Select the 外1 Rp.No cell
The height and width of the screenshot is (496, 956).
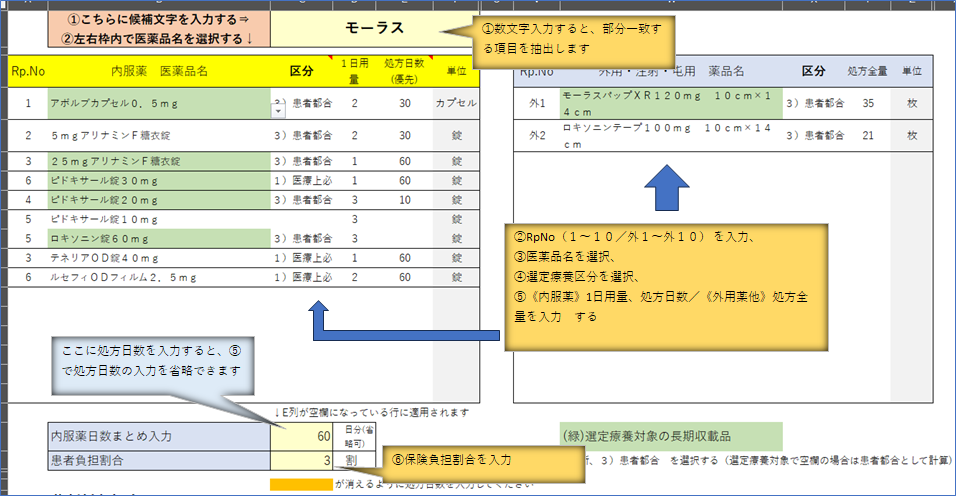coord(537,104)
